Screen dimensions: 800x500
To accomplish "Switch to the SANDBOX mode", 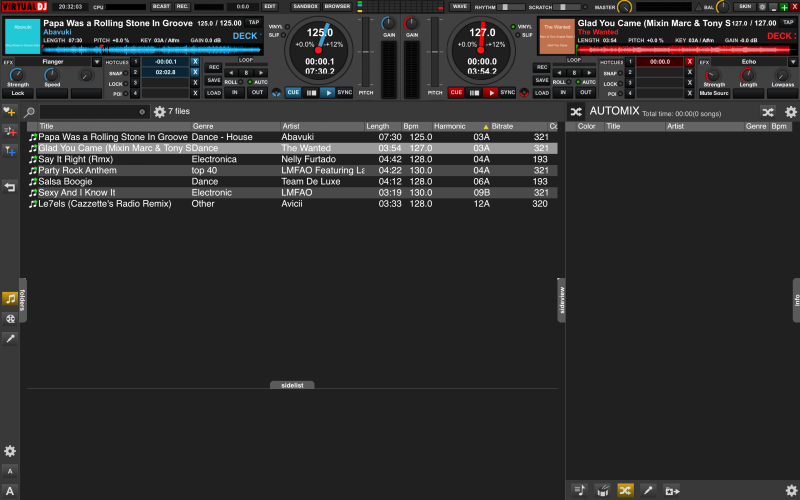I will pos(306,7).
